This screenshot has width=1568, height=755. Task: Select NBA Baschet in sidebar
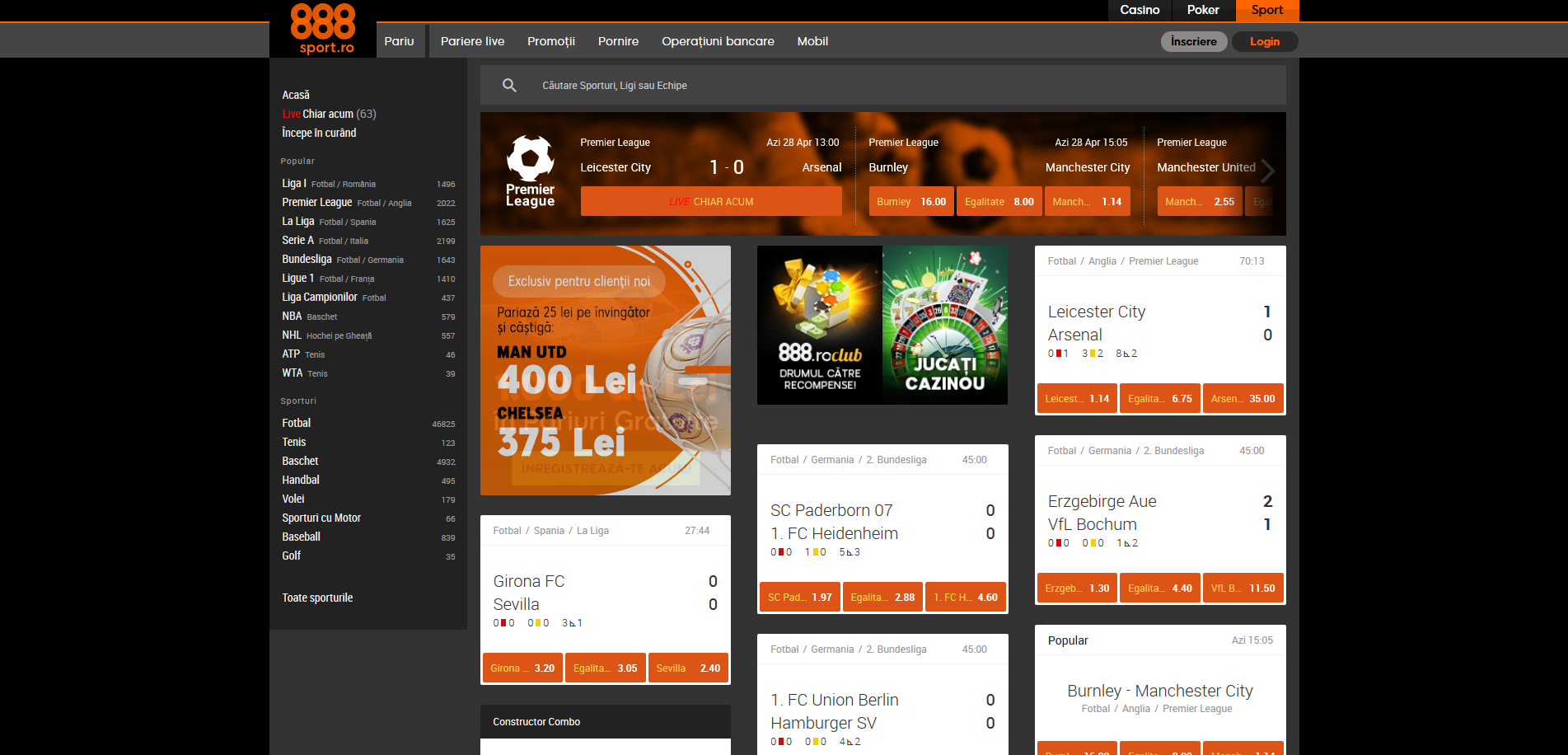coord(368,317)
